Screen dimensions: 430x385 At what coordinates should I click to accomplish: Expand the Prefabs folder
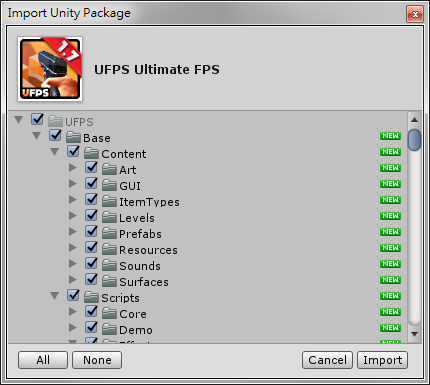pyautogui.click(x=73, y=231)
